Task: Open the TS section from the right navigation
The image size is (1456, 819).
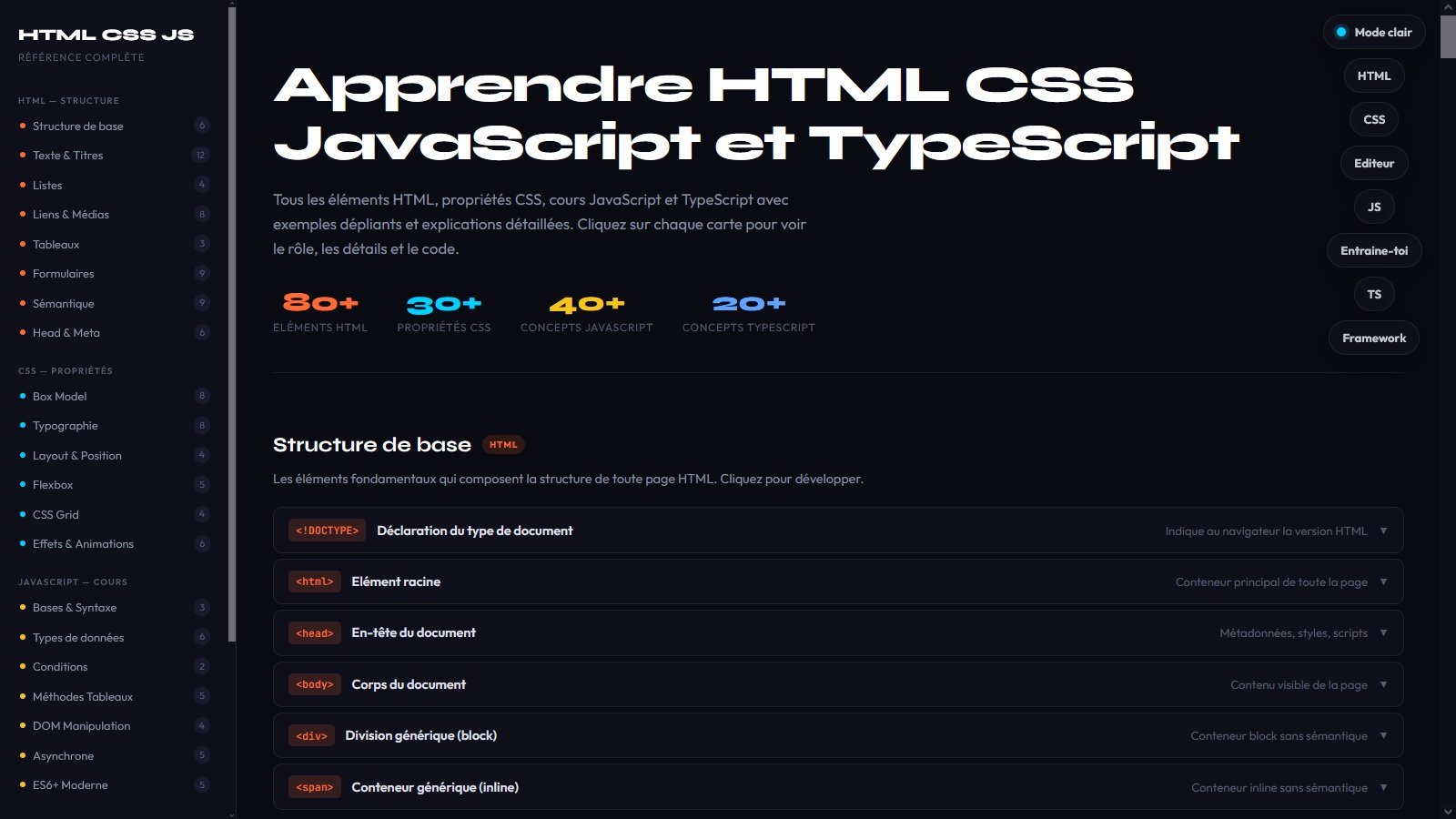Action: [1373, 294]
